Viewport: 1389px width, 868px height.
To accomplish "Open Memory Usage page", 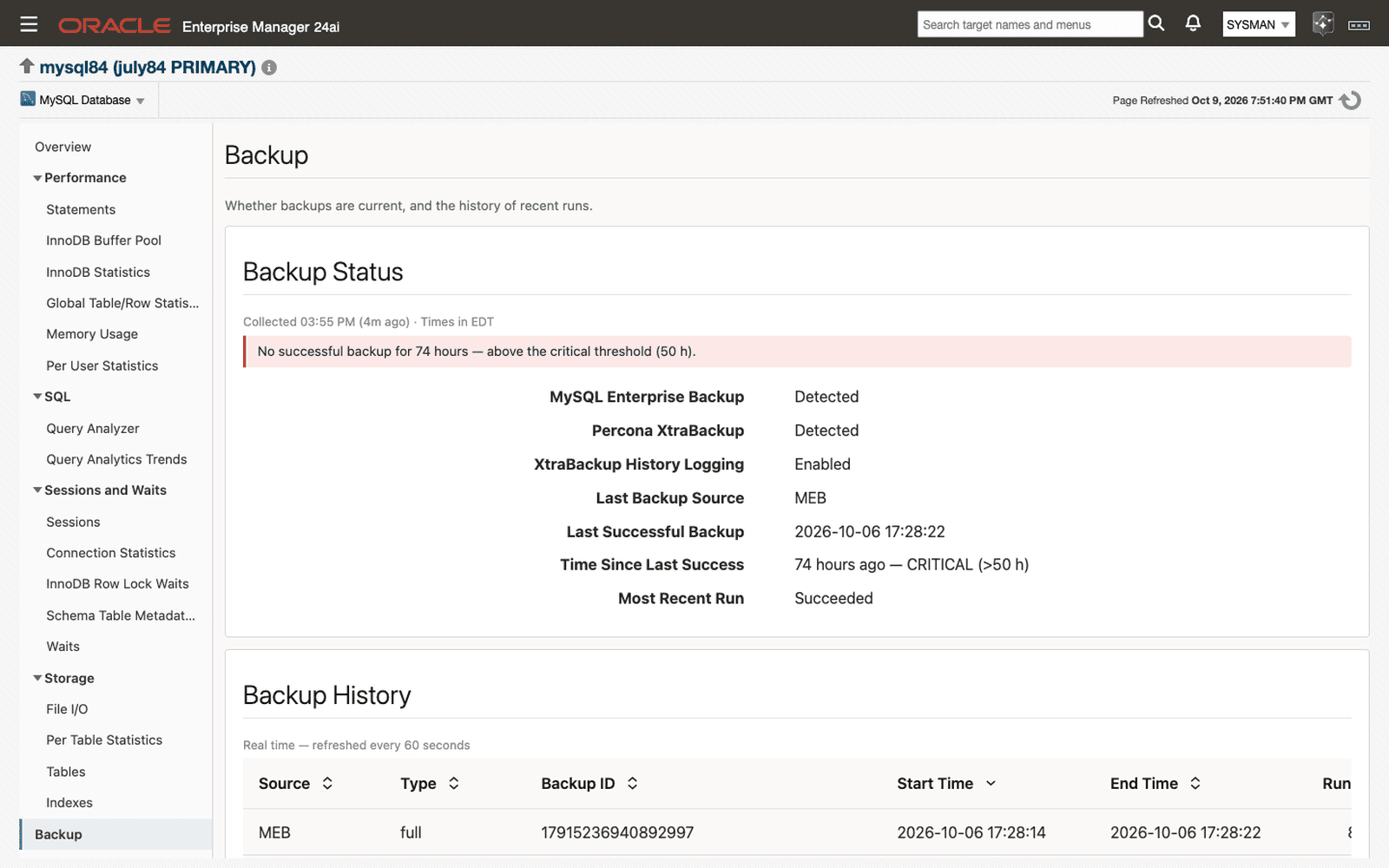I will click(92, 334).
